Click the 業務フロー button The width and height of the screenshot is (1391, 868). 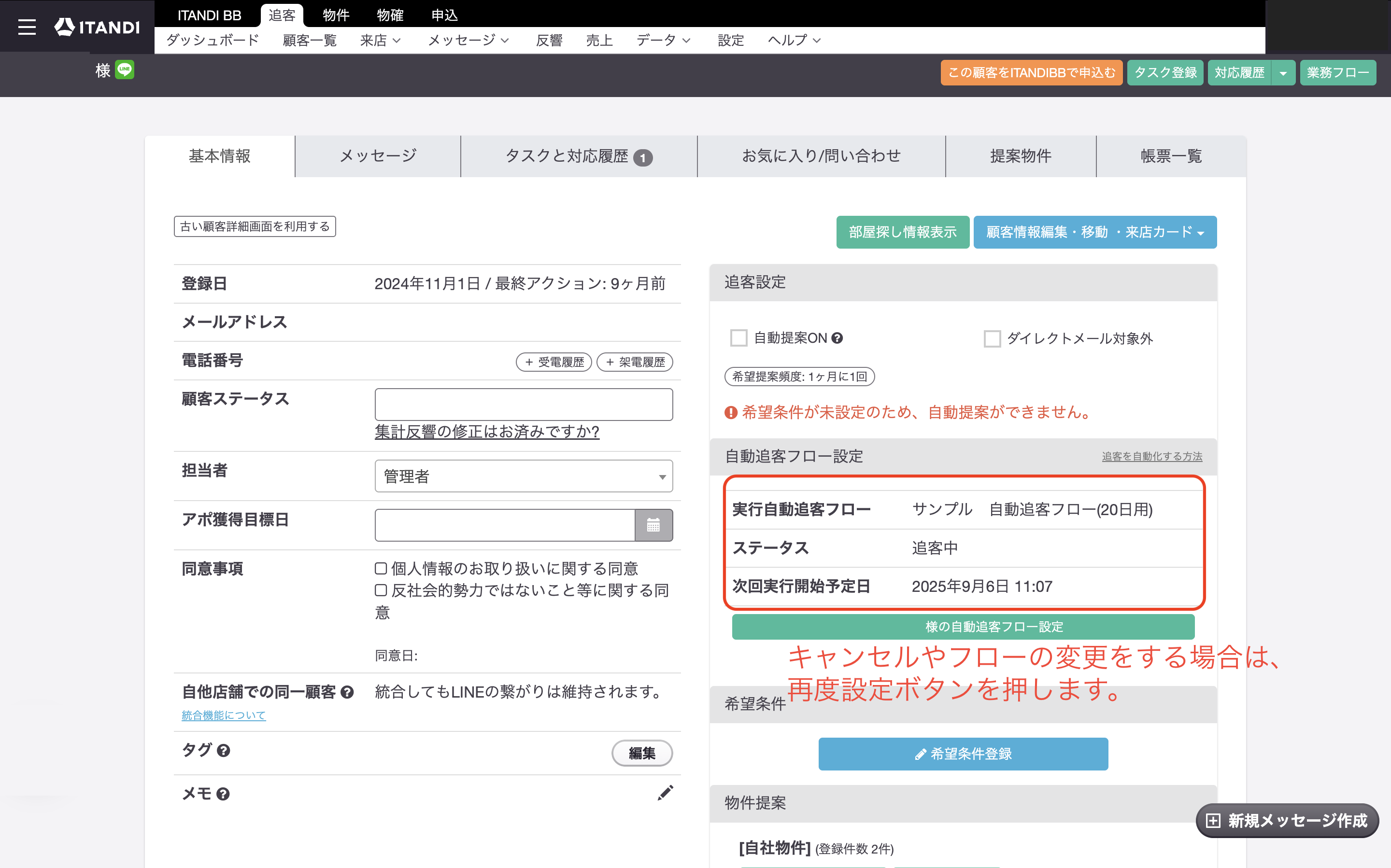click(x=1337, y=73)
